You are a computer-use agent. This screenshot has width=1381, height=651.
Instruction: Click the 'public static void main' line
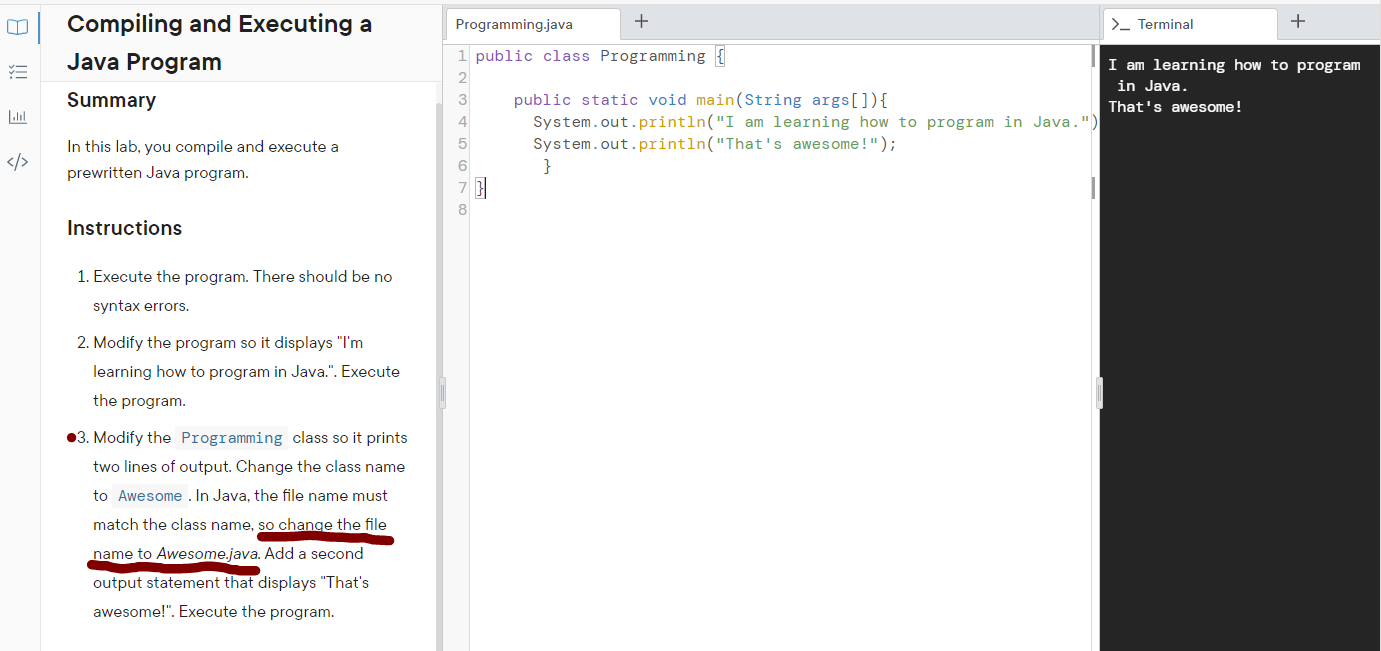pos(701,100)
